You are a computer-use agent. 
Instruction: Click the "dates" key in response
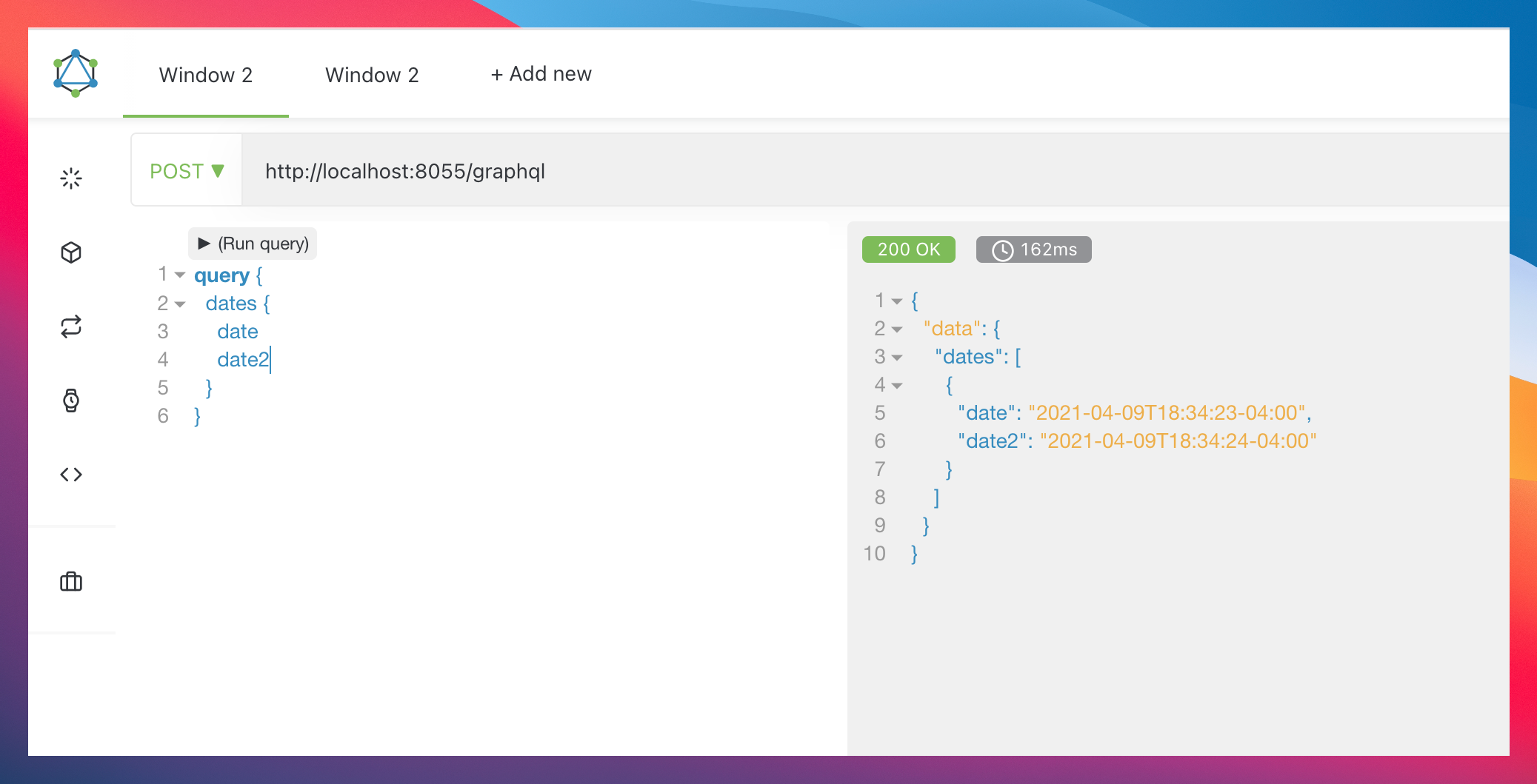point(968,357)
